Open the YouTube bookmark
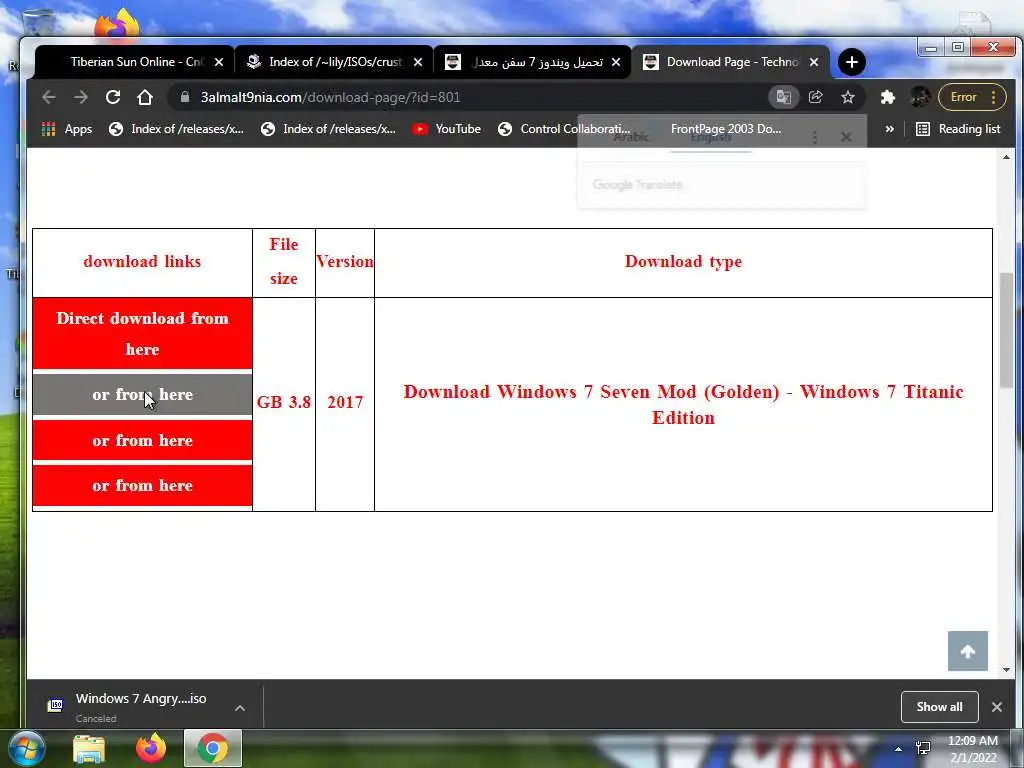This screenshot has width=1024, height=768. 447,129
